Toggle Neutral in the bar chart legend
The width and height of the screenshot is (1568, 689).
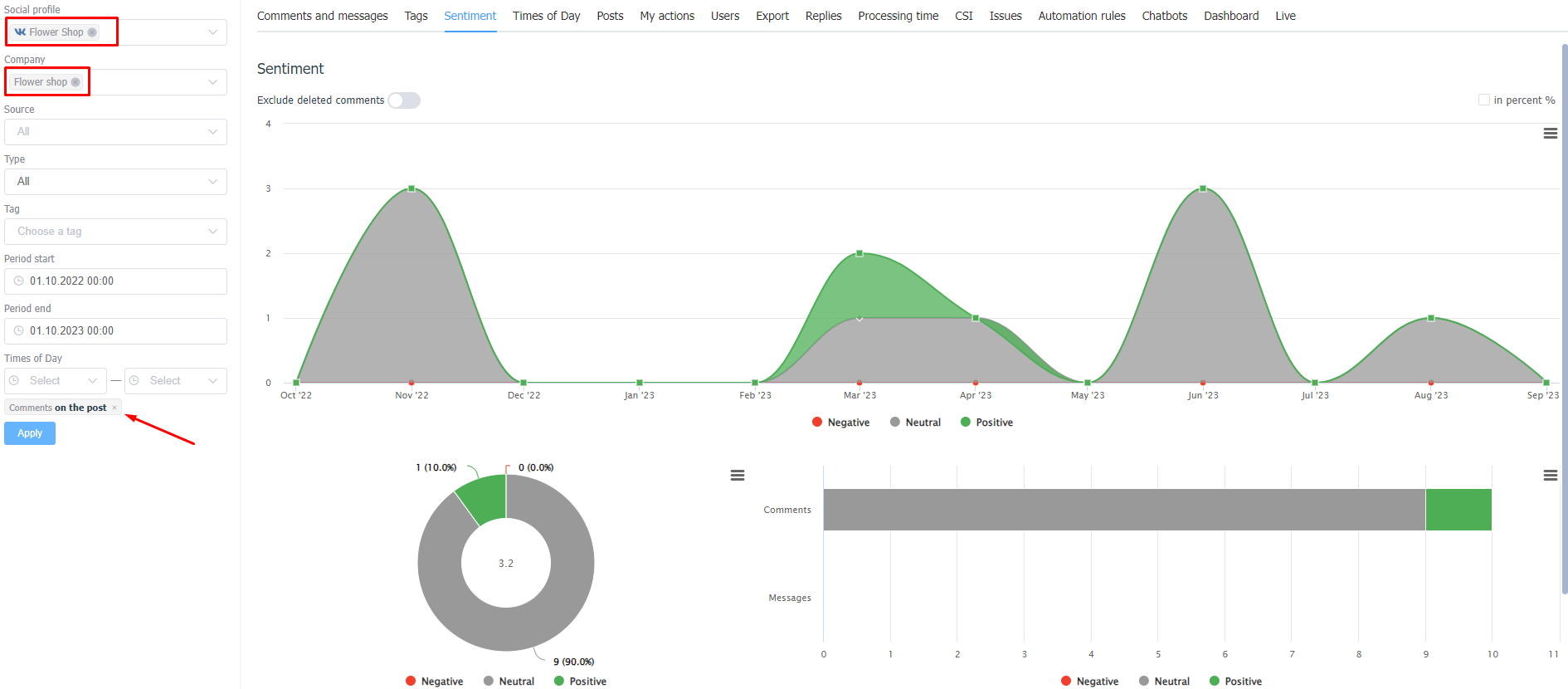coord(1164,681)
